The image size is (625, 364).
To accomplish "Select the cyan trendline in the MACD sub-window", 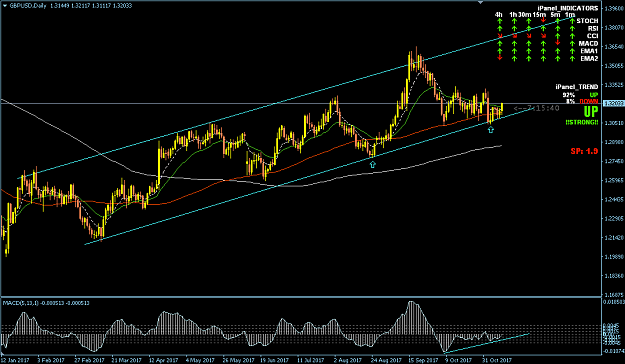I will coord(486,343).
